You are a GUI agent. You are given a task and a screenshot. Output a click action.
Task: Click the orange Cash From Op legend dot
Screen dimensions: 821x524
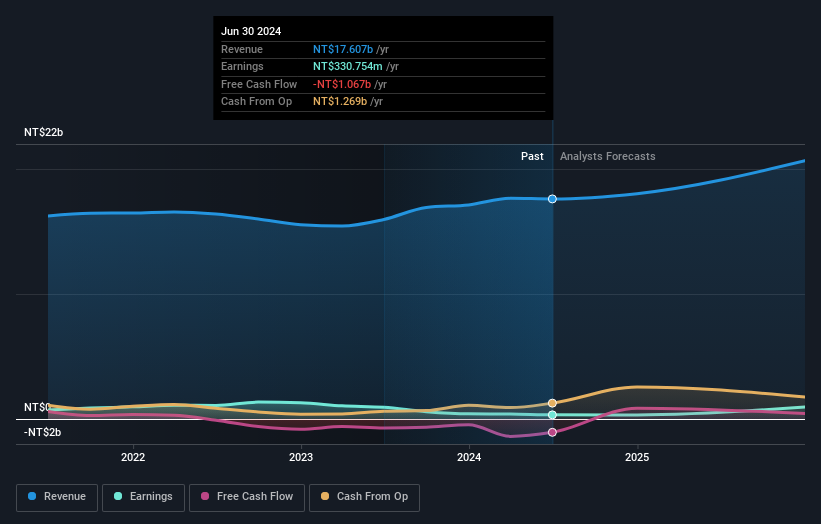pos(325,496)
